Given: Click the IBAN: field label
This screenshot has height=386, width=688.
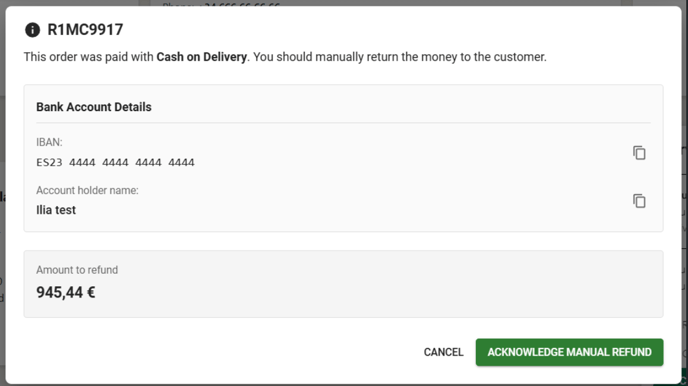Looking at the screenshot, I should coord(49,142).
